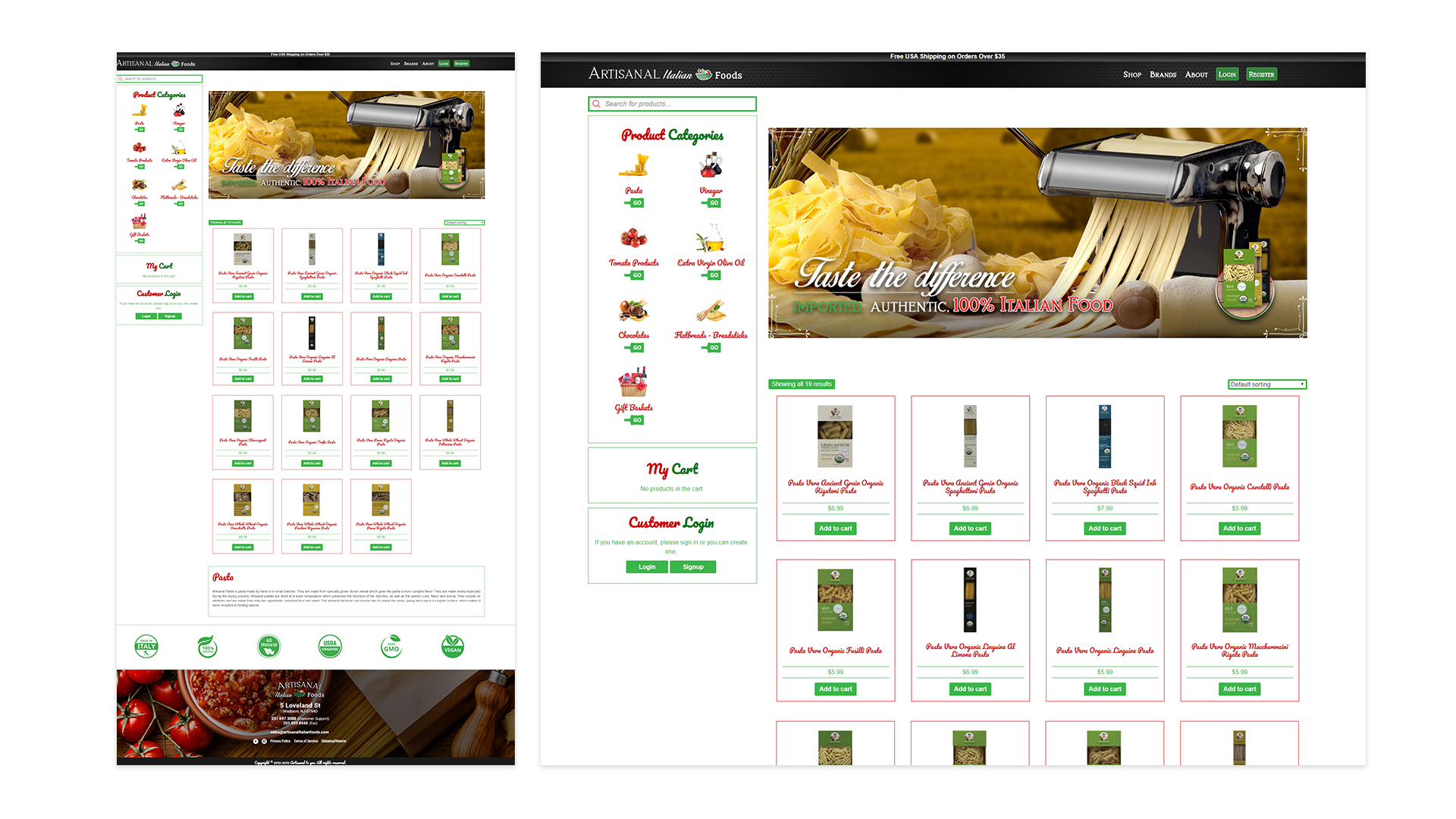The image size is (1456, 819).
Task: Click the Showing all 19 results label in large view
Action: (802, 384)
